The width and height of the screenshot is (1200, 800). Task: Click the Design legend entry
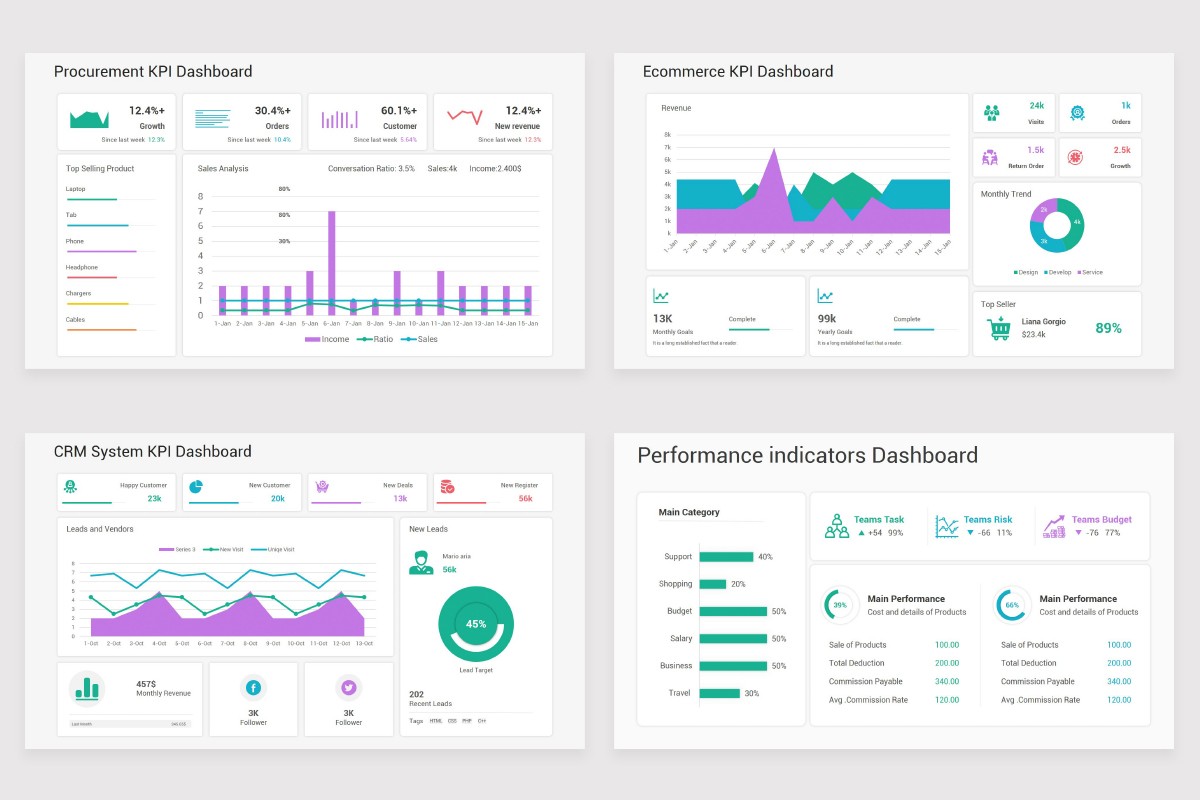[x=1026, y=272]
